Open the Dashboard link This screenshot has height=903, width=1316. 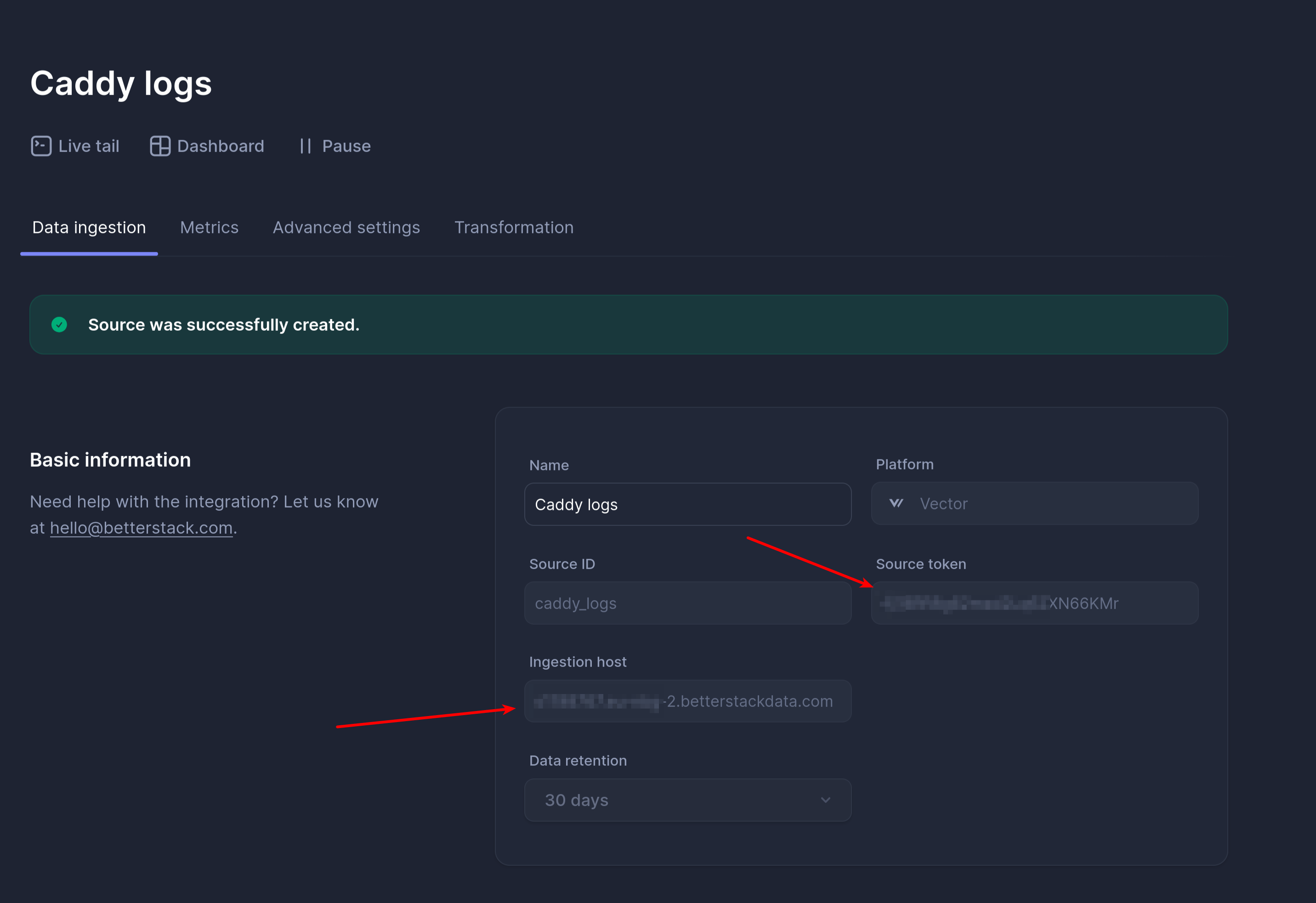(x=220, y=146)
